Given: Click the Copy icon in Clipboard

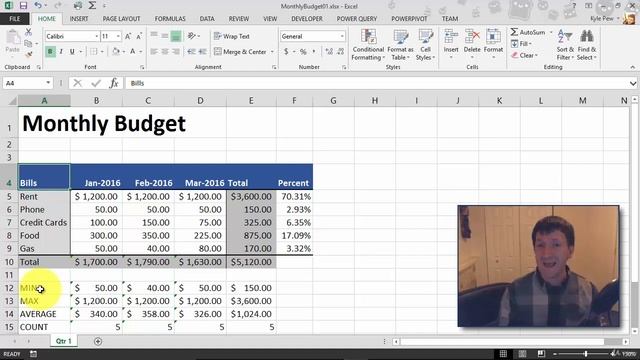Looking at the screenshot, I should tap(28, 43).
